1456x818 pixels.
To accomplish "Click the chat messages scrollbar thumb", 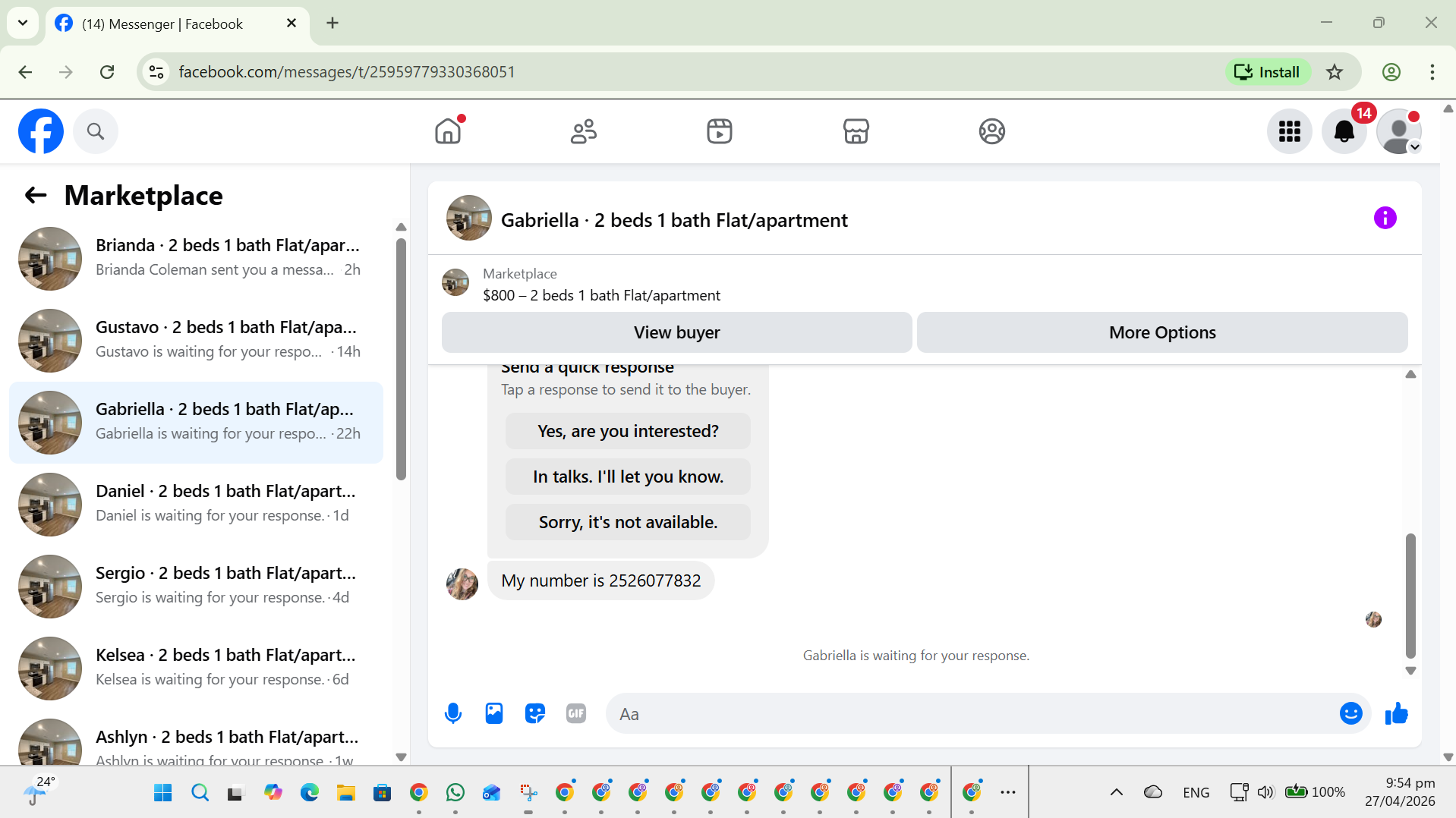I will click(1410, 596).
